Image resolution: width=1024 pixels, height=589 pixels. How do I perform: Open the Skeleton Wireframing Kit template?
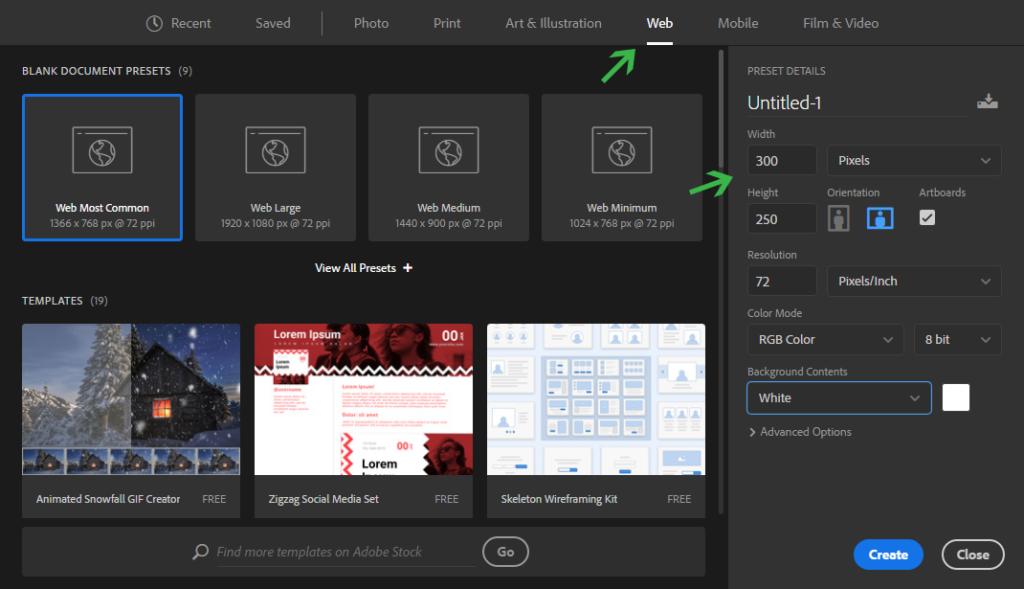pyautogui.click(x=596, y=421)
